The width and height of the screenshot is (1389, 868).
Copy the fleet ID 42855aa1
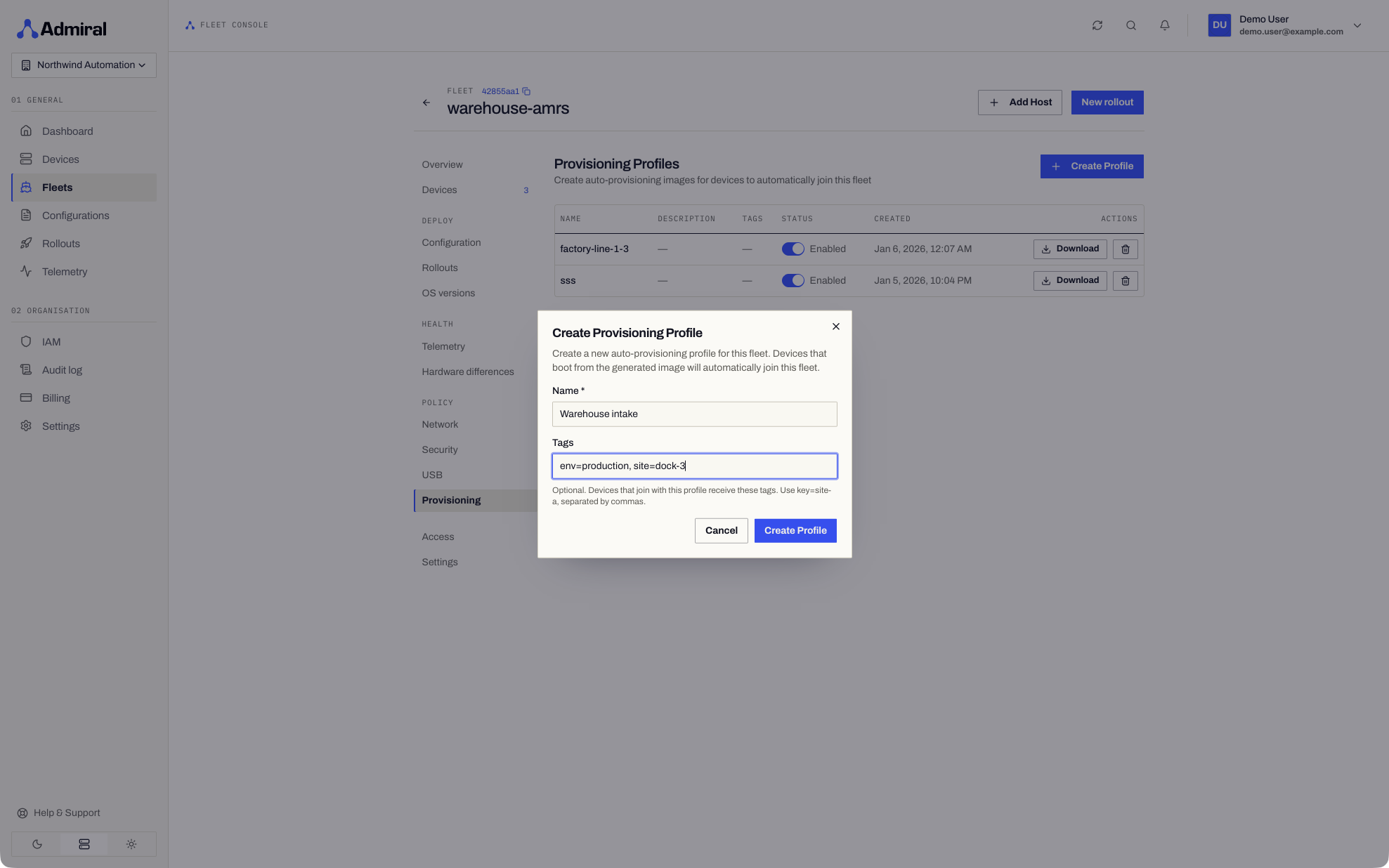coord(526,91)
